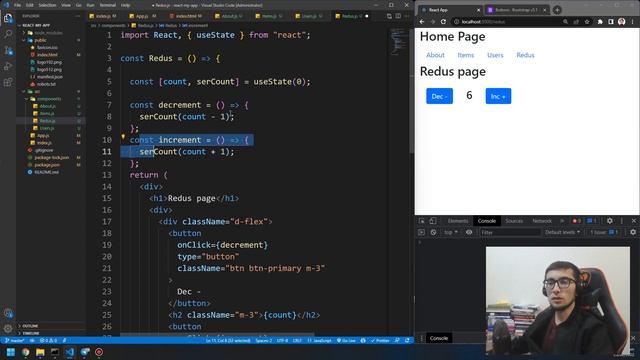Follow the Redus nav link

(x=525, y=55)
